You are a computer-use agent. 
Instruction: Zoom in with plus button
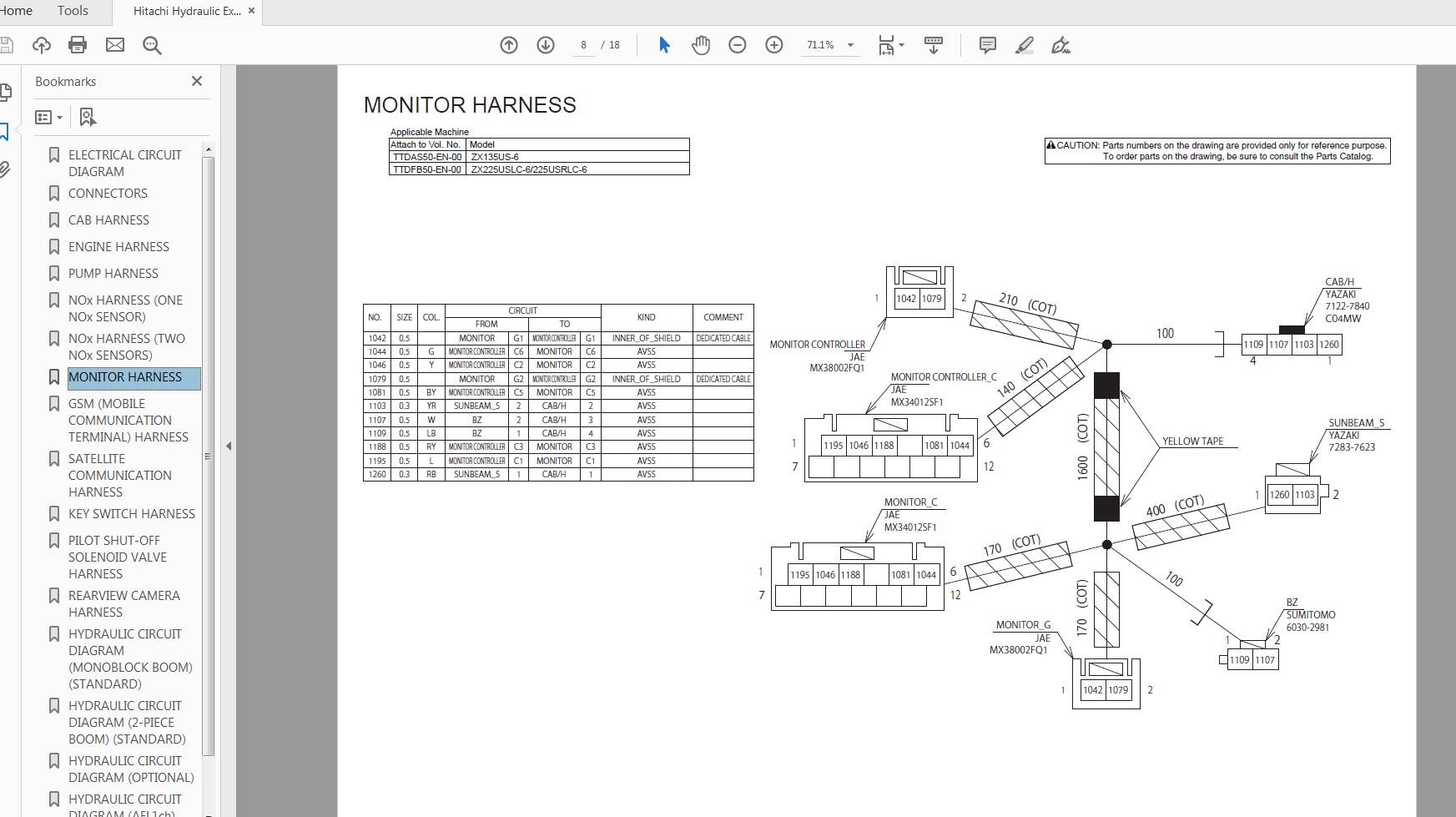774,45
